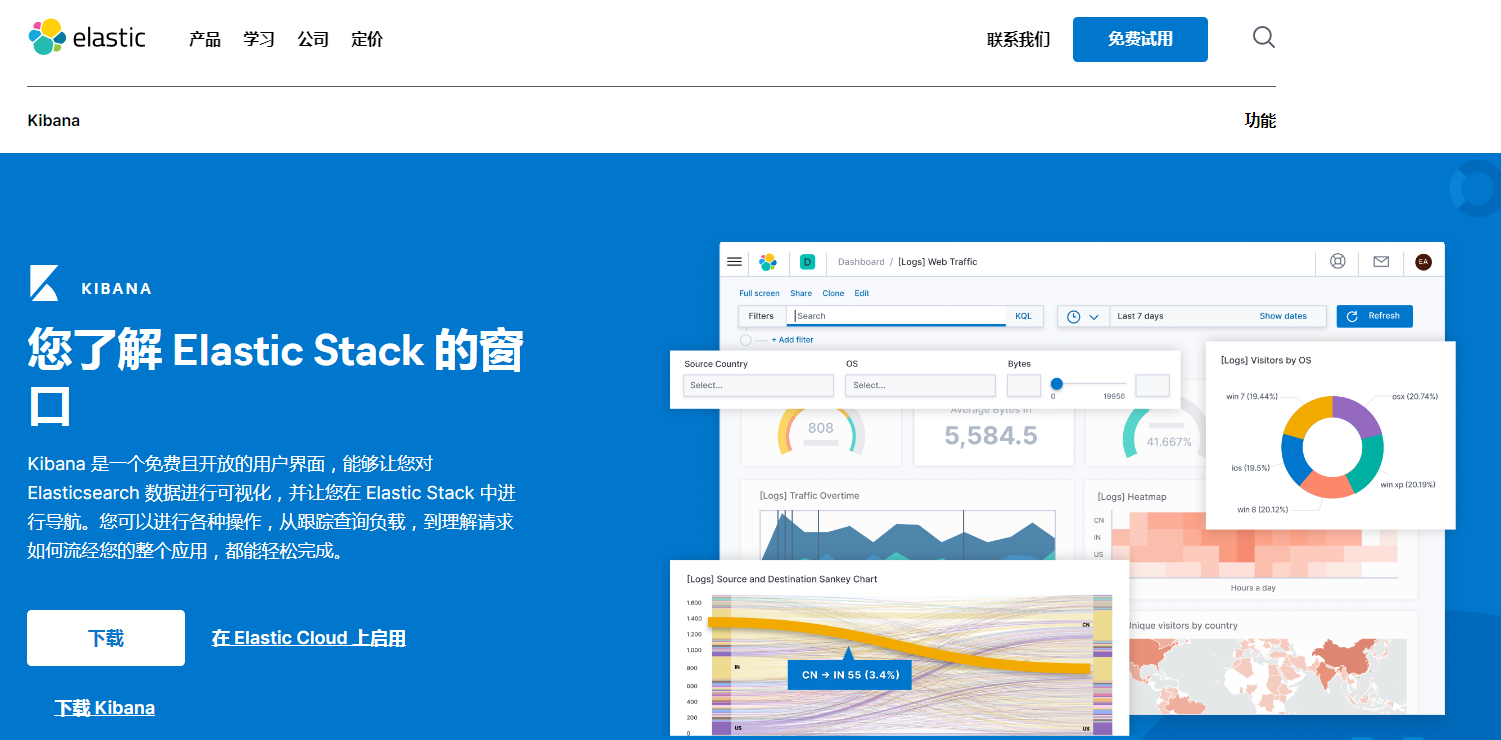Click the Kibana K logo
1501x740 pixels.
(45, 283)
